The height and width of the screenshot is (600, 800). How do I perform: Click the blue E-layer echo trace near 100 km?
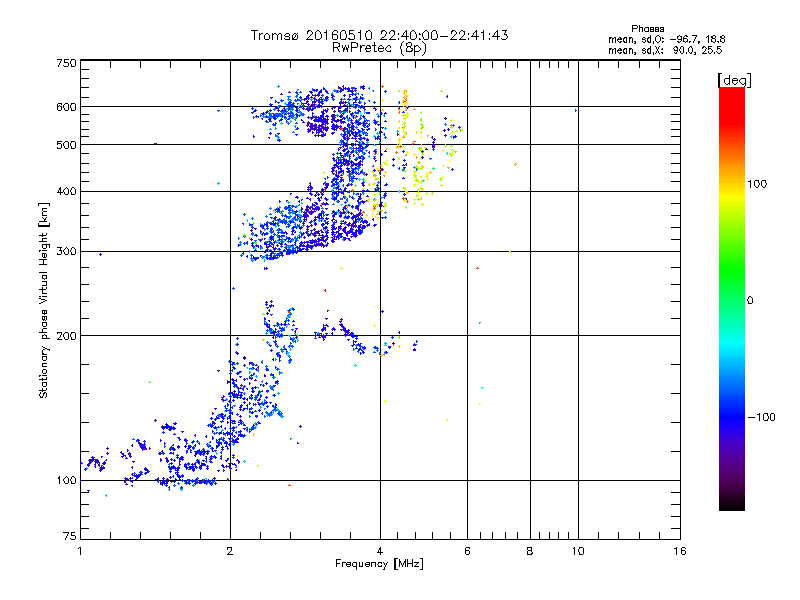[x=186, y=481]
